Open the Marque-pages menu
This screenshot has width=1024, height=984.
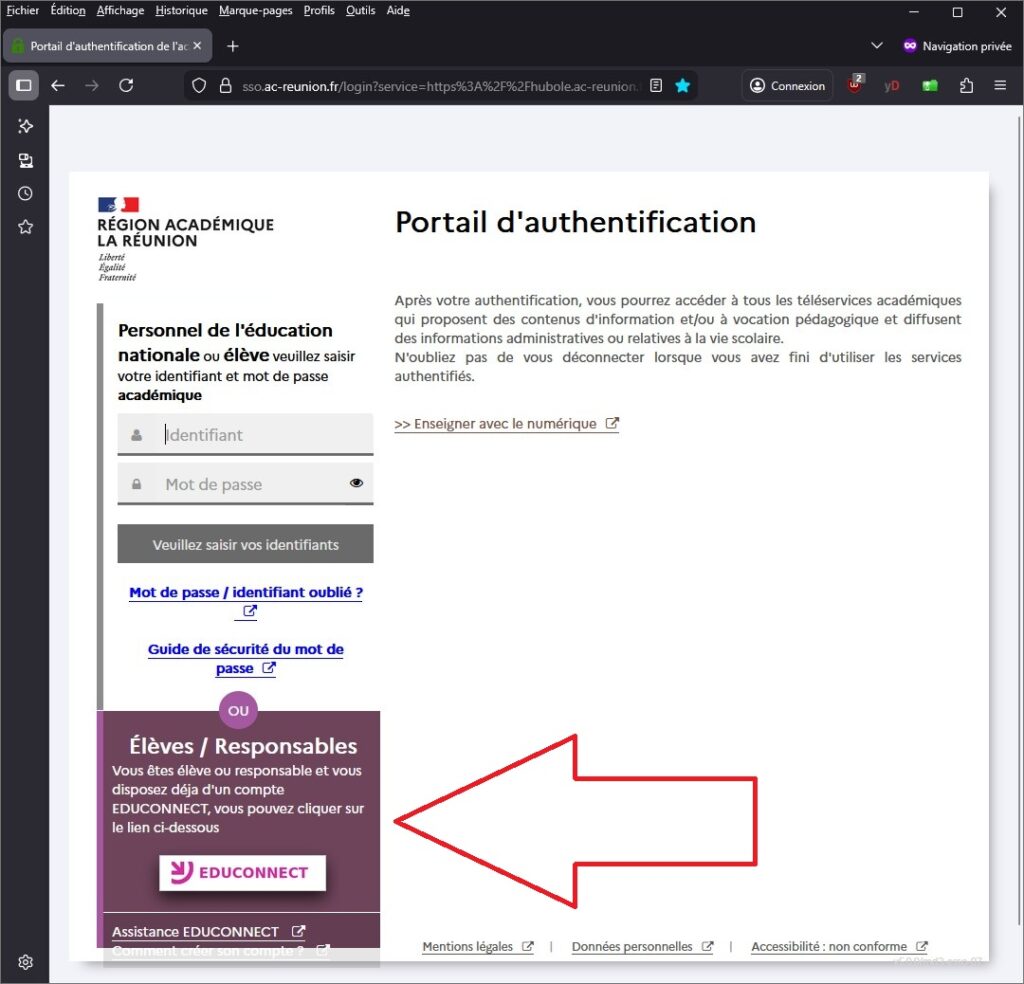256,11
